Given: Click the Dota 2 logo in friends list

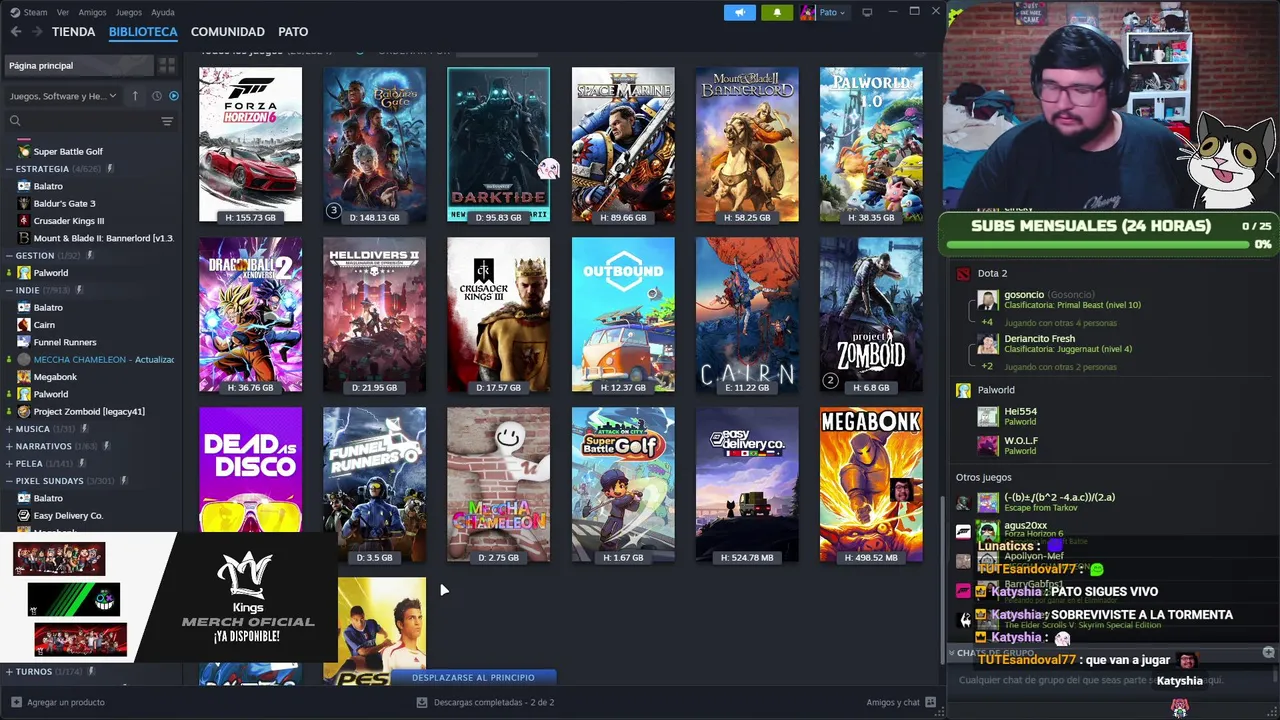Looking at the screenshot, I should tap(963, 273).
